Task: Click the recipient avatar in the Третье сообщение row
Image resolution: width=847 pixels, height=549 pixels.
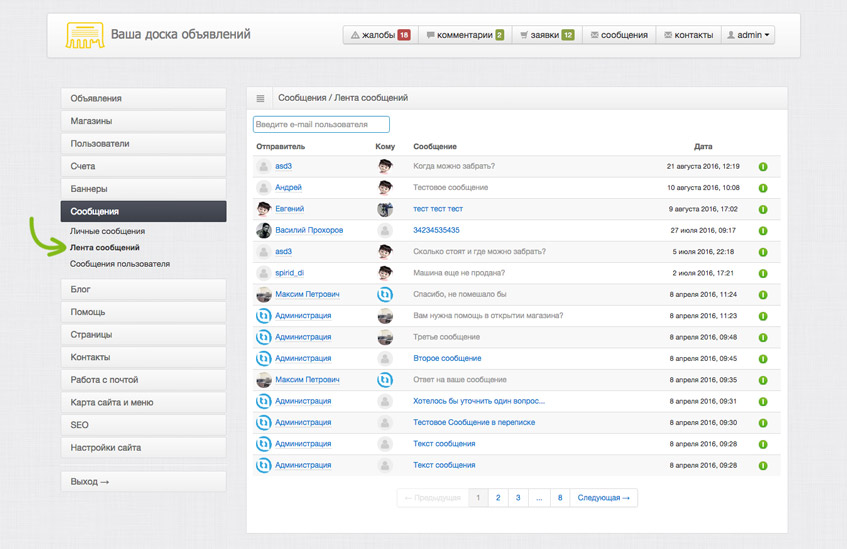Action: click(x=385, y=337)
